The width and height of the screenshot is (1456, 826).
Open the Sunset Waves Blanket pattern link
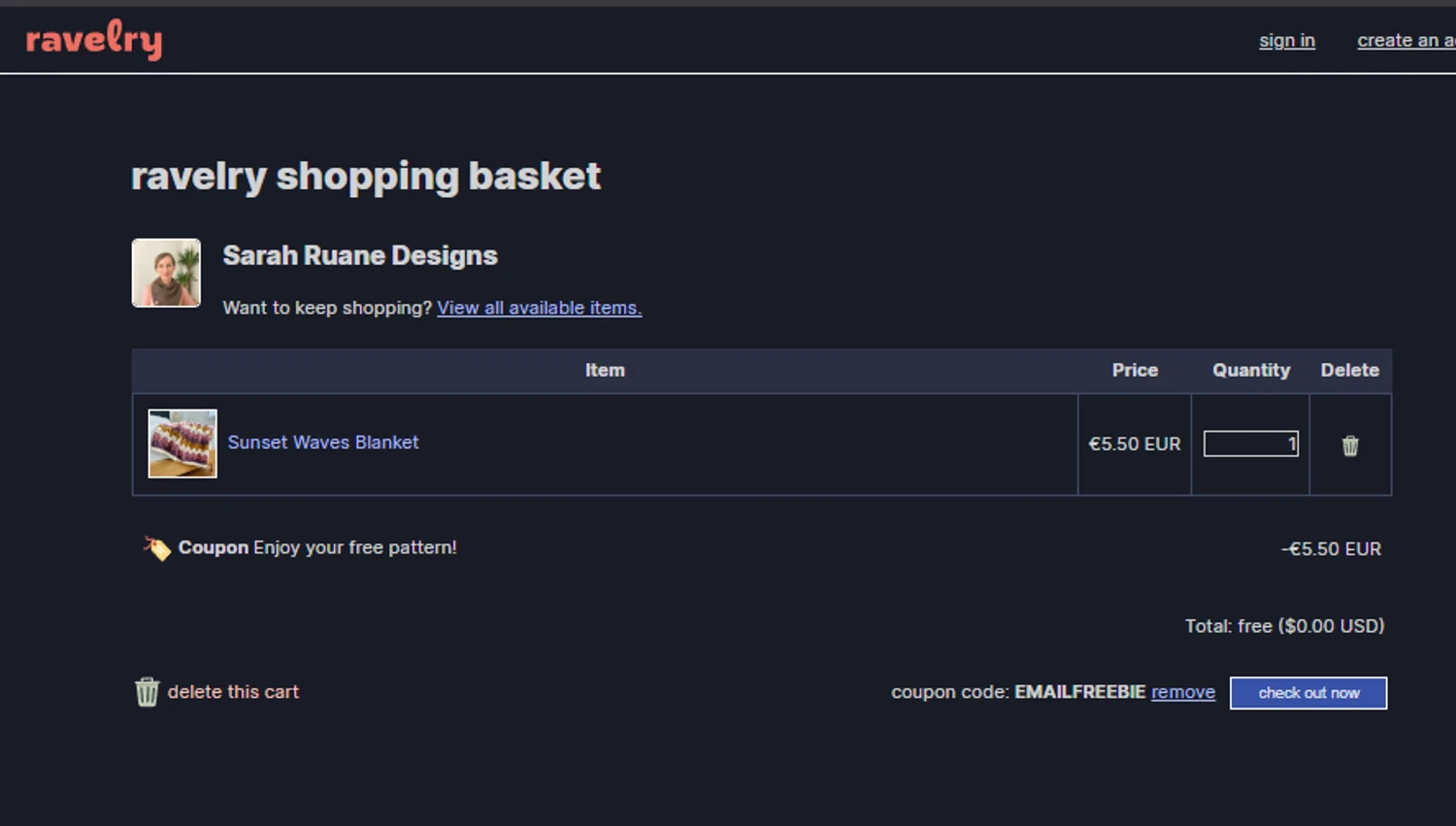point(323,442)
